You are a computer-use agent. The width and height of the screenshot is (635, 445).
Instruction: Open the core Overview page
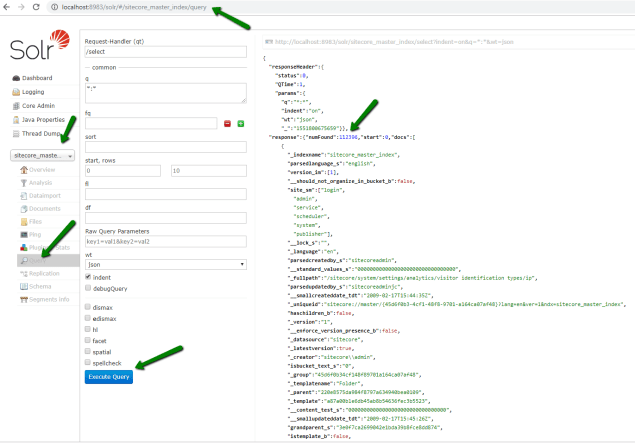point(42,170)
